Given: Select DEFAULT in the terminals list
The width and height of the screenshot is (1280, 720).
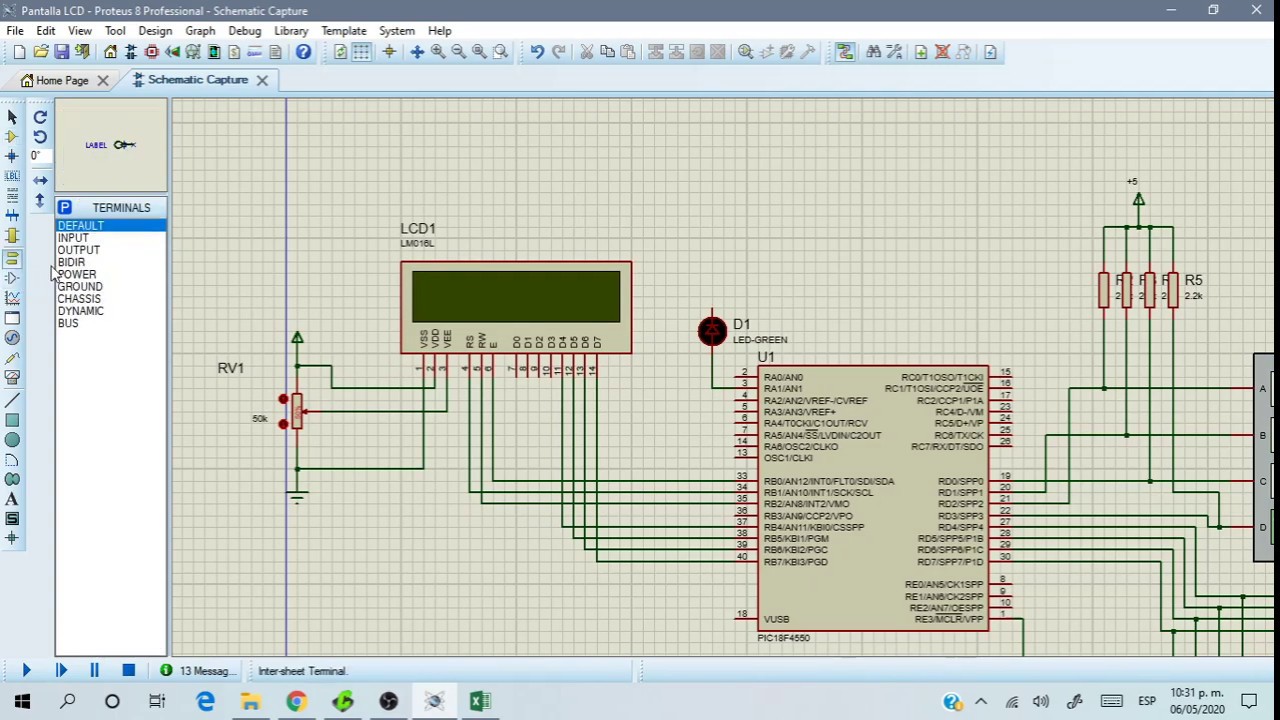Looking at the screenshot, I should coord(111,226).
